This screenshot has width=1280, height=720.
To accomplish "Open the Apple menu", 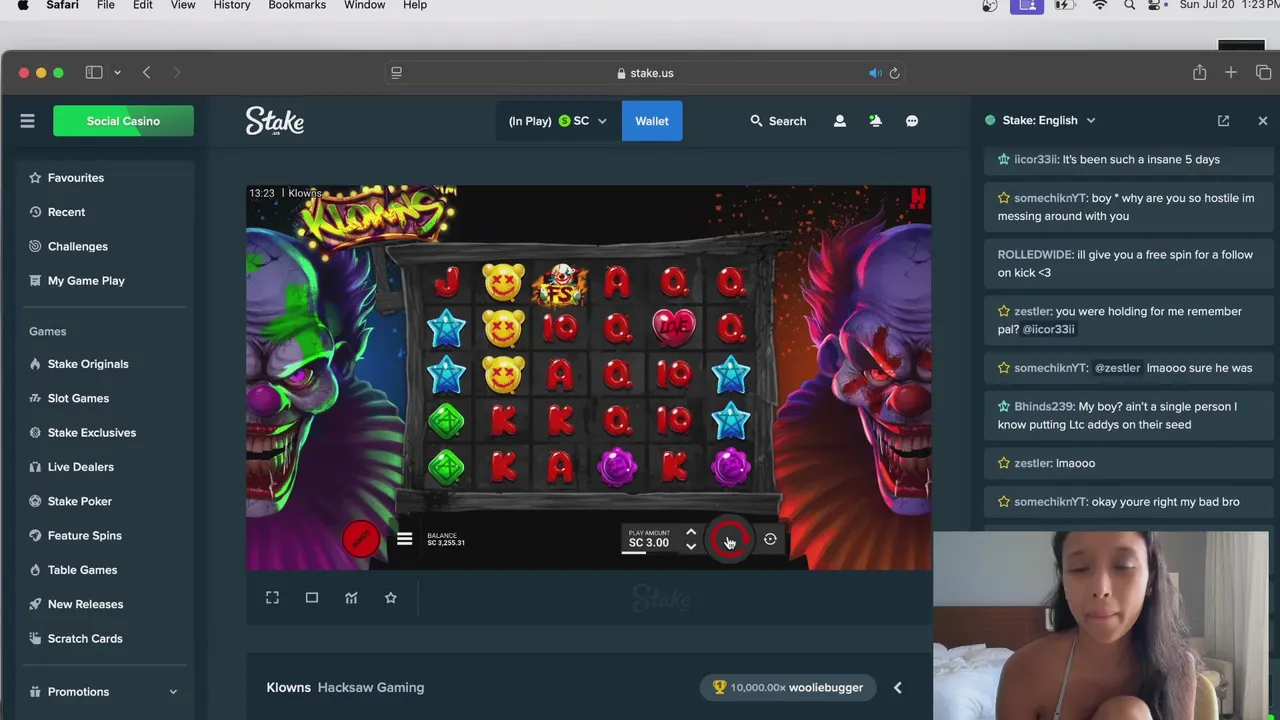I will pos(23,6).
